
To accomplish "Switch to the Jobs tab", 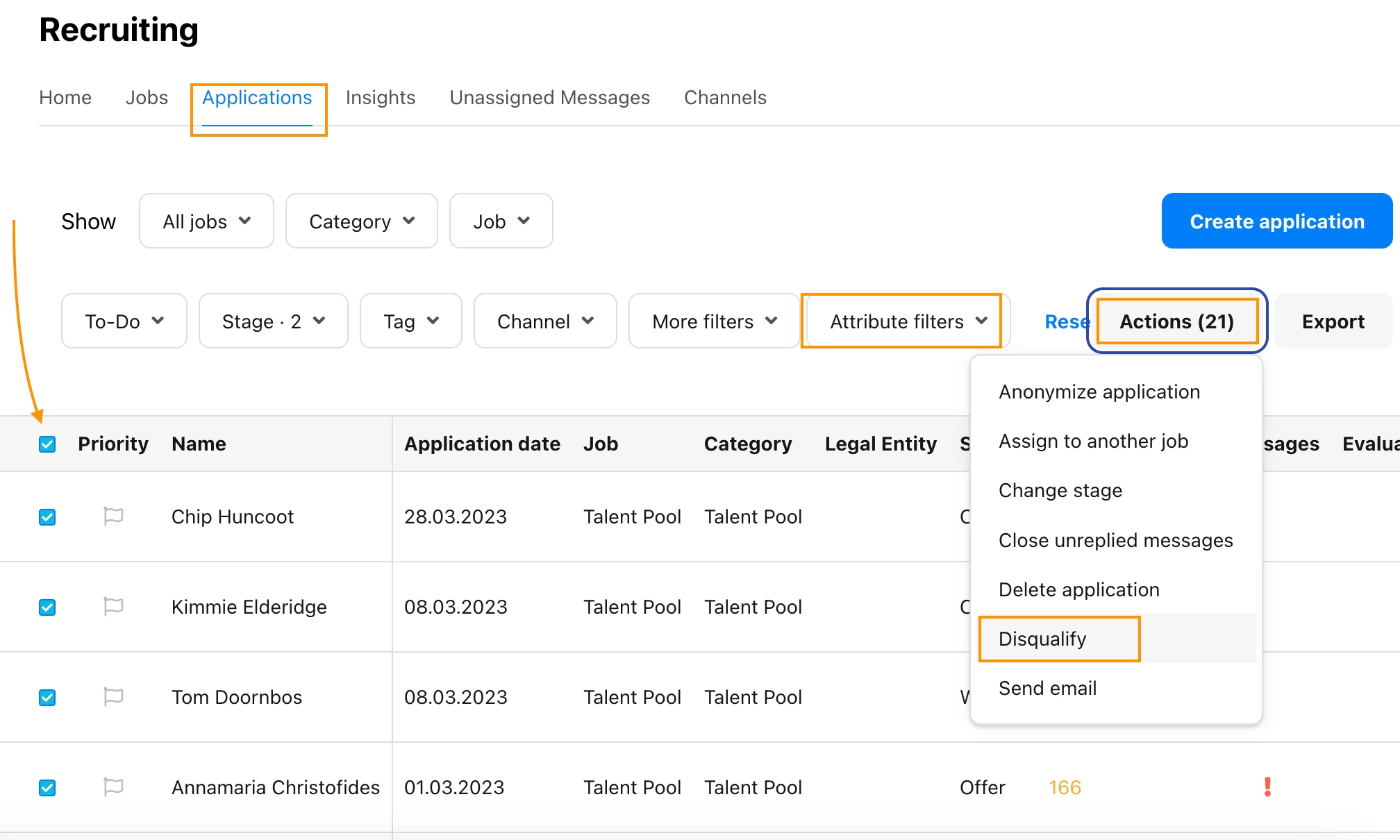I will point(147,98).
